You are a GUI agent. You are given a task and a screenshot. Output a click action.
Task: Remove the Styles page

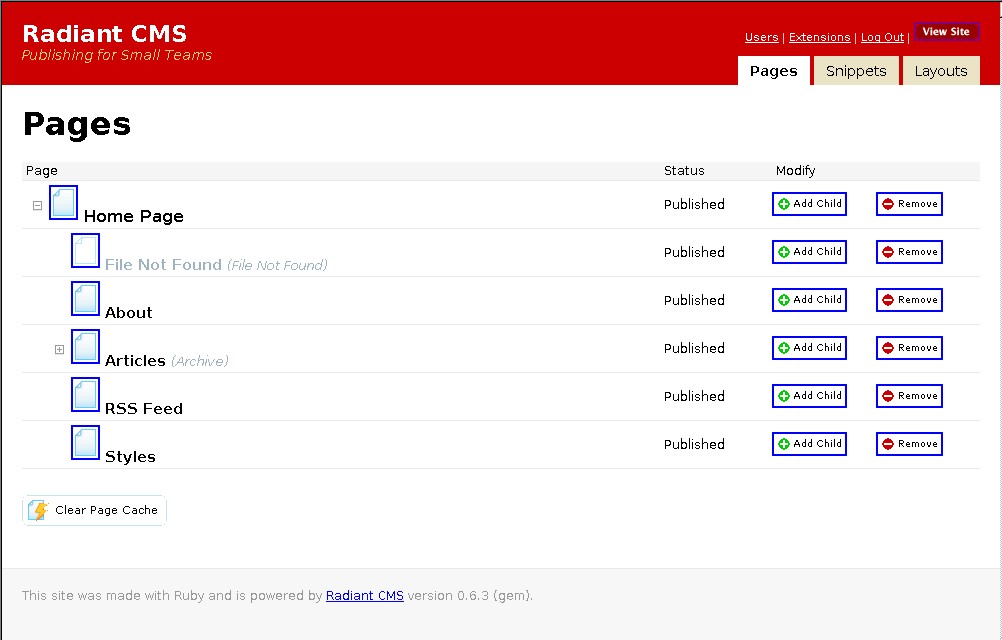pyautogui.click(x=909, y=443)
